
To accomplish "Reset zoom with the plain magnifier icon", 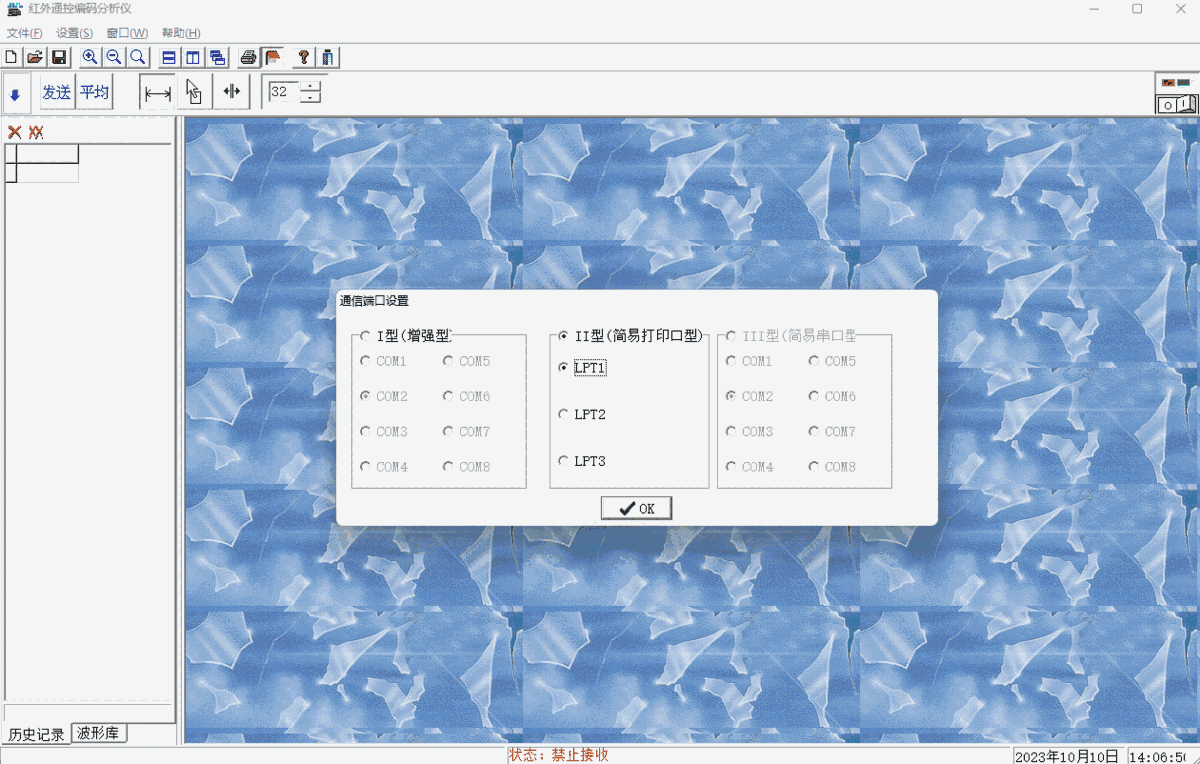I will [x=138, y=57].
